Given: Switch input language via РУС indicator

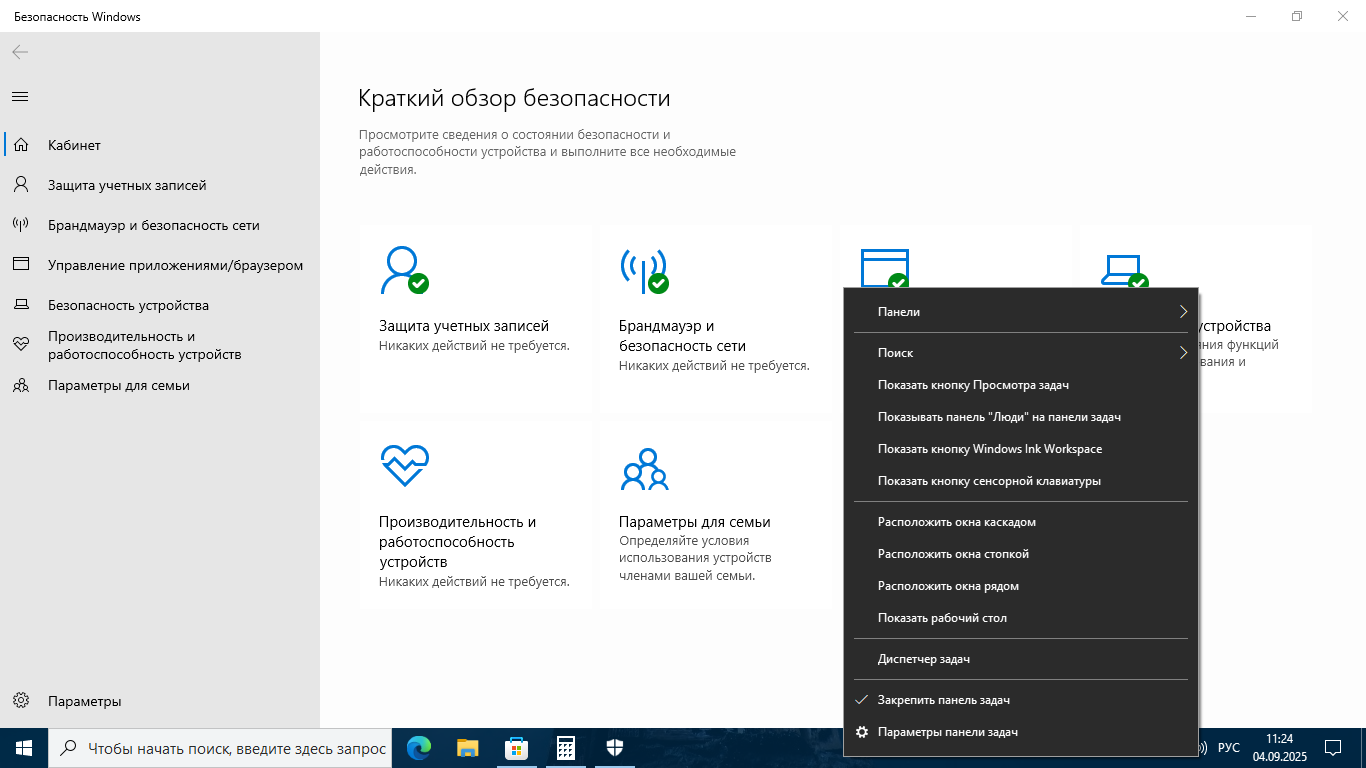Looking at the screenshot, I should (1229, 748).
